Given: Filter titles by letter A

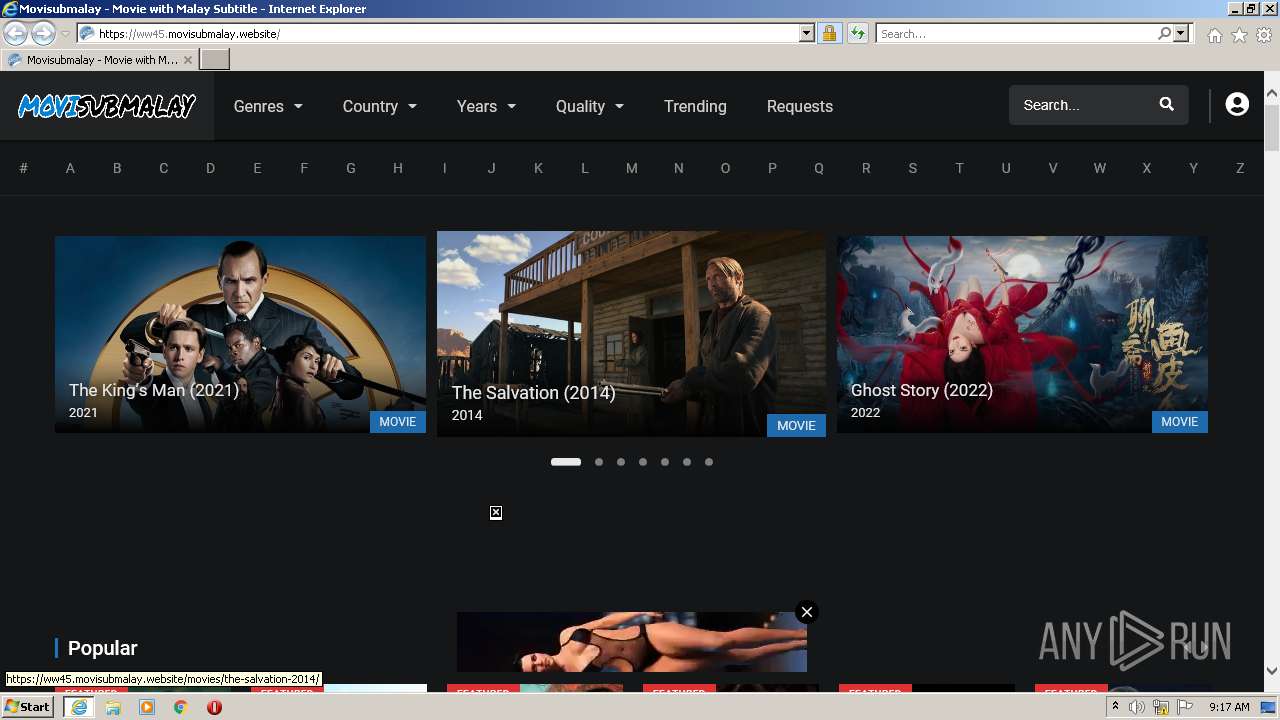Looking at the screenshot, I should pos(70,168).
